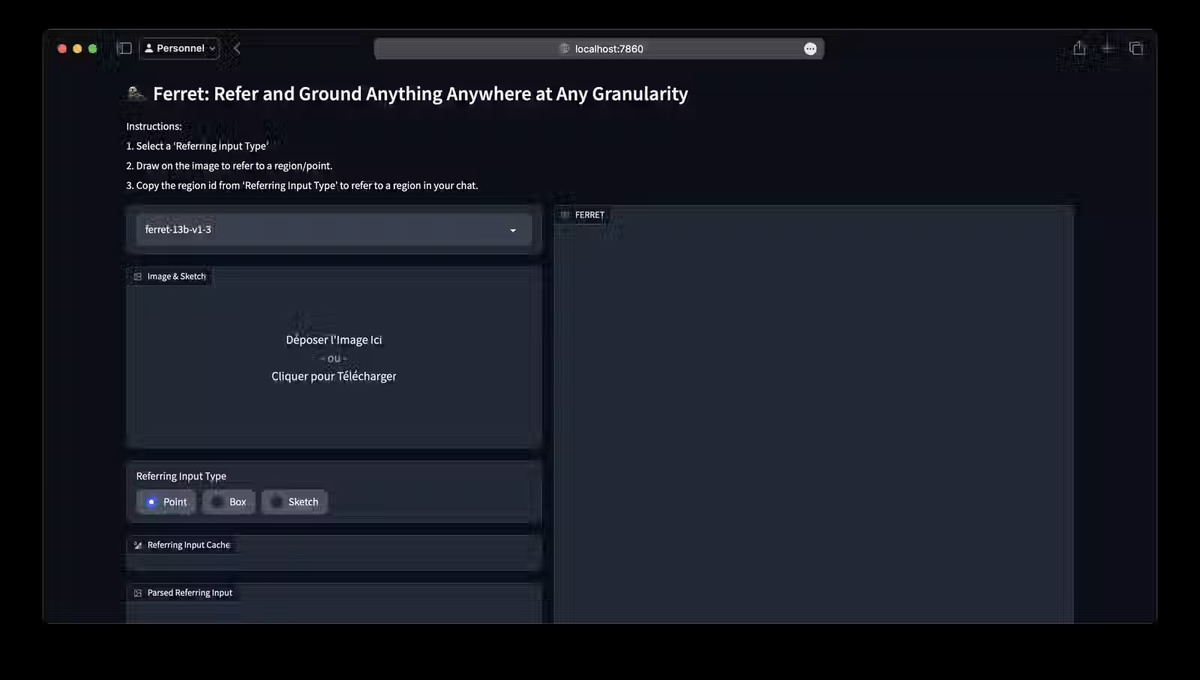The width and height of the screenshot is (1200, 680).
Task: Click the Parsed Referring Input icon
Action: pos(138,593)
